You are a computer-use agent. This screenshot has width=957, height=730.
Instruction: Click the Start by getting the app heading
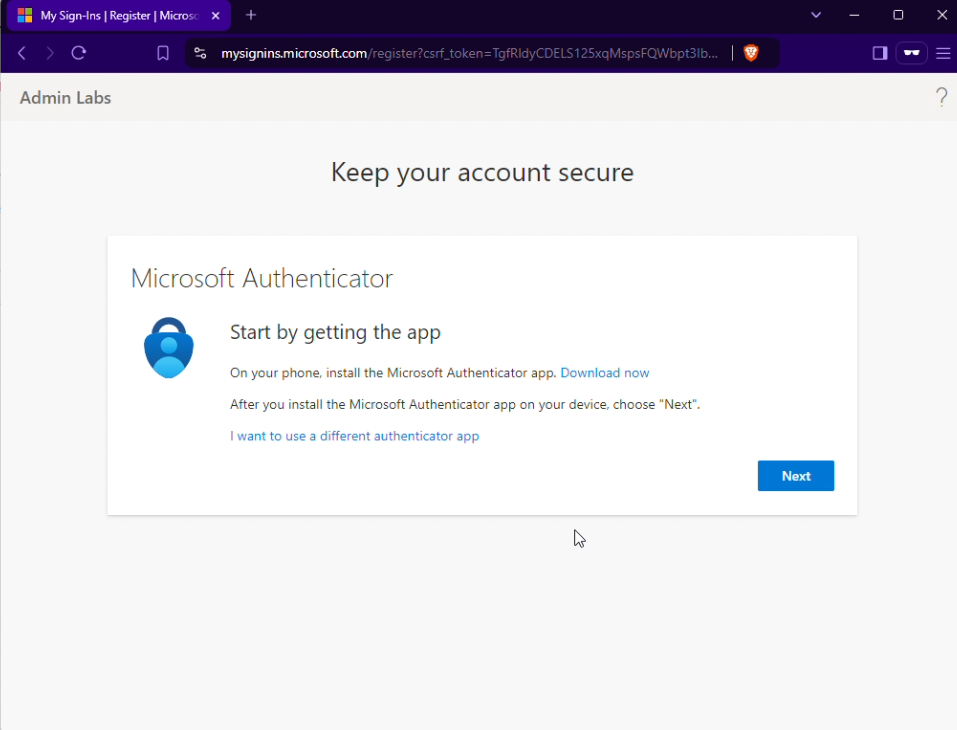pos(335,332)
